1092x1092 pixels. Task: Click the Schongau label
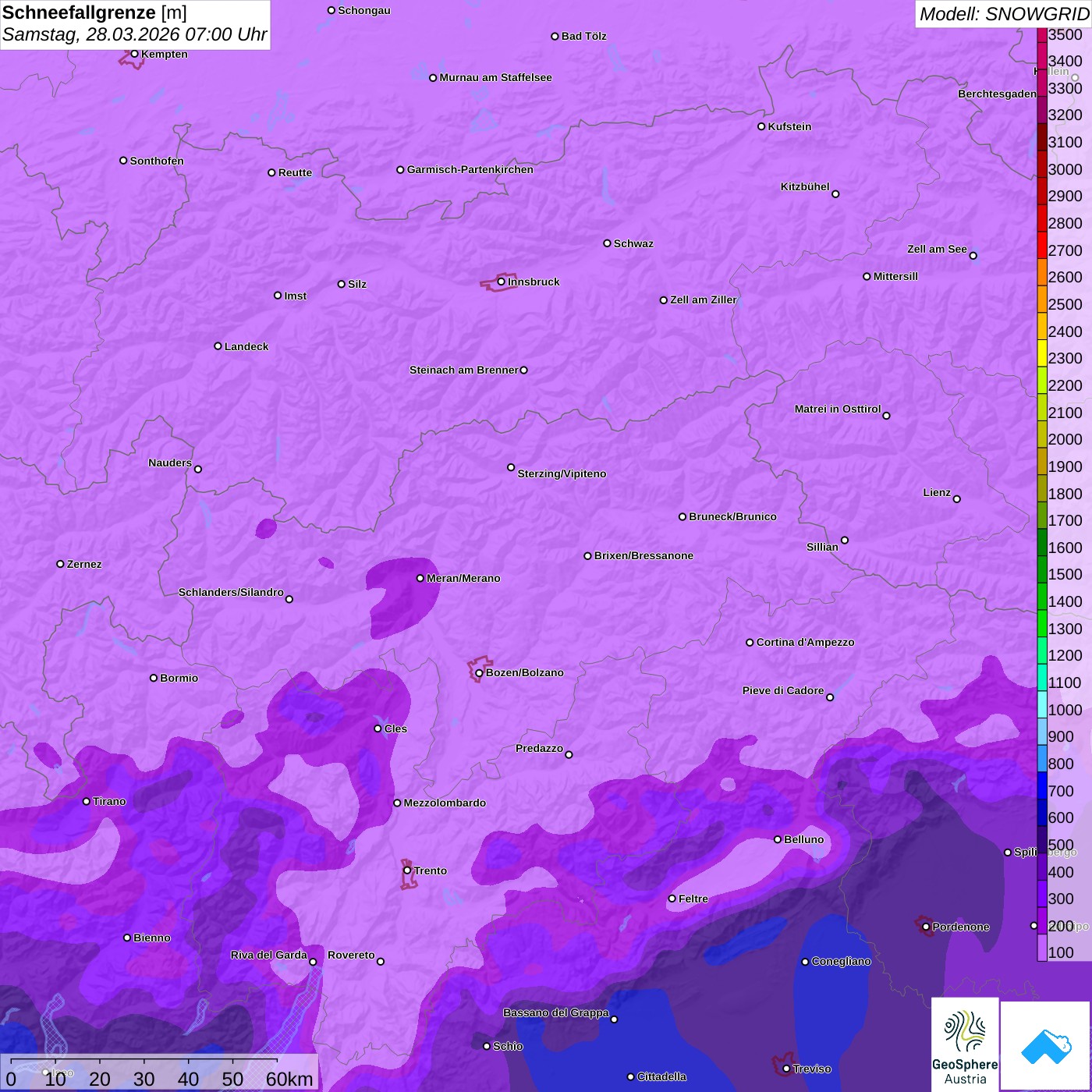[x=363, y=10]
